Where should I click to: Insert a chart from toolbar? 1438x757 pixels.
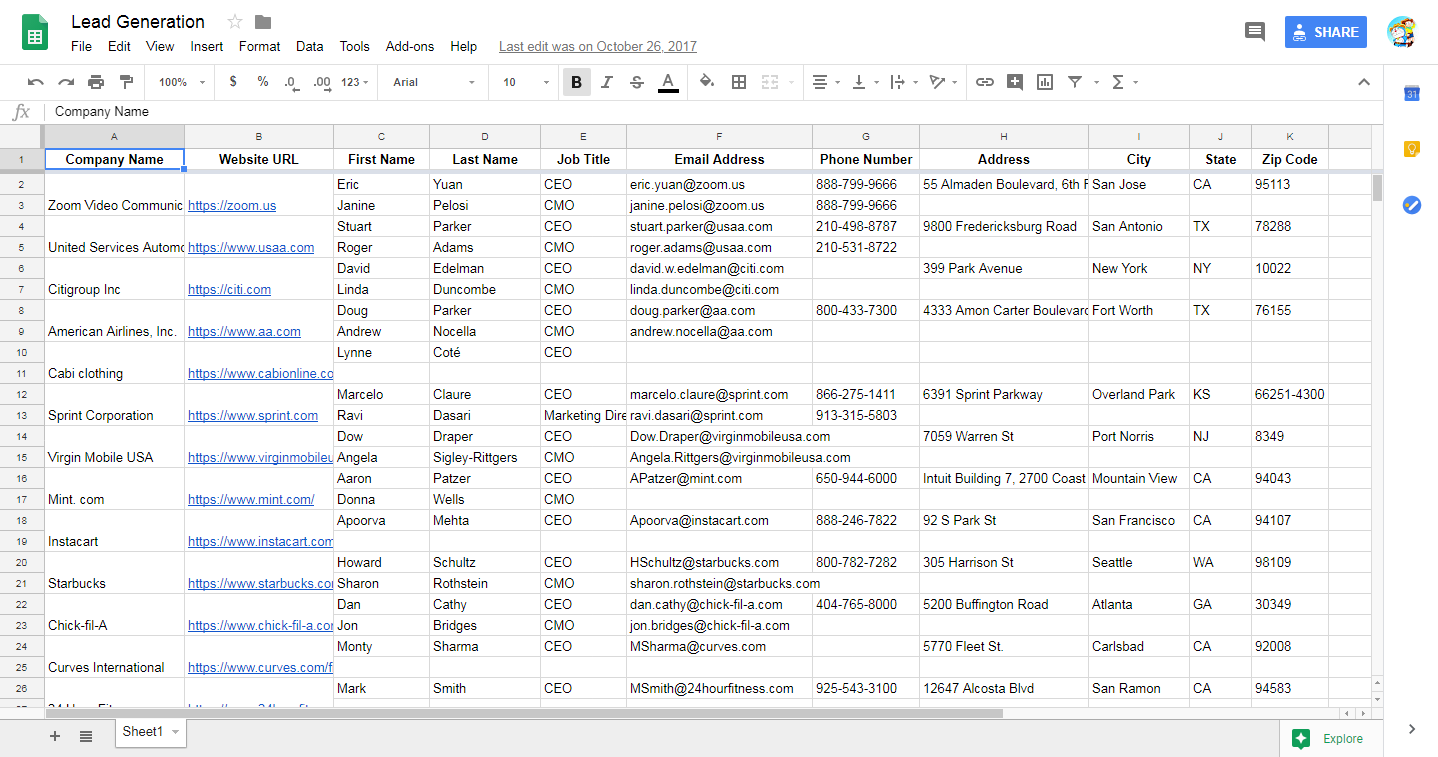click(x=1045, y=82)
